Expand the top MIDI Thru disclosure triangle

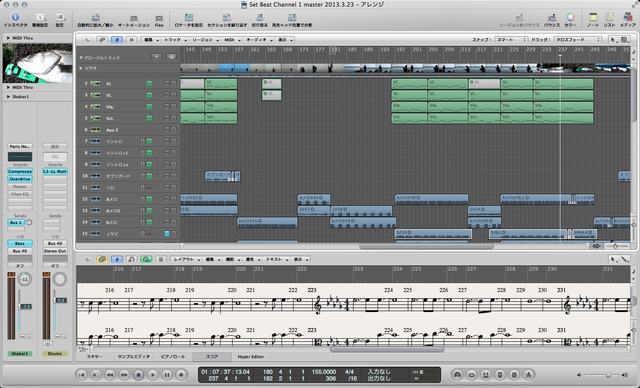pyautogui.click(x=8, y=38)
